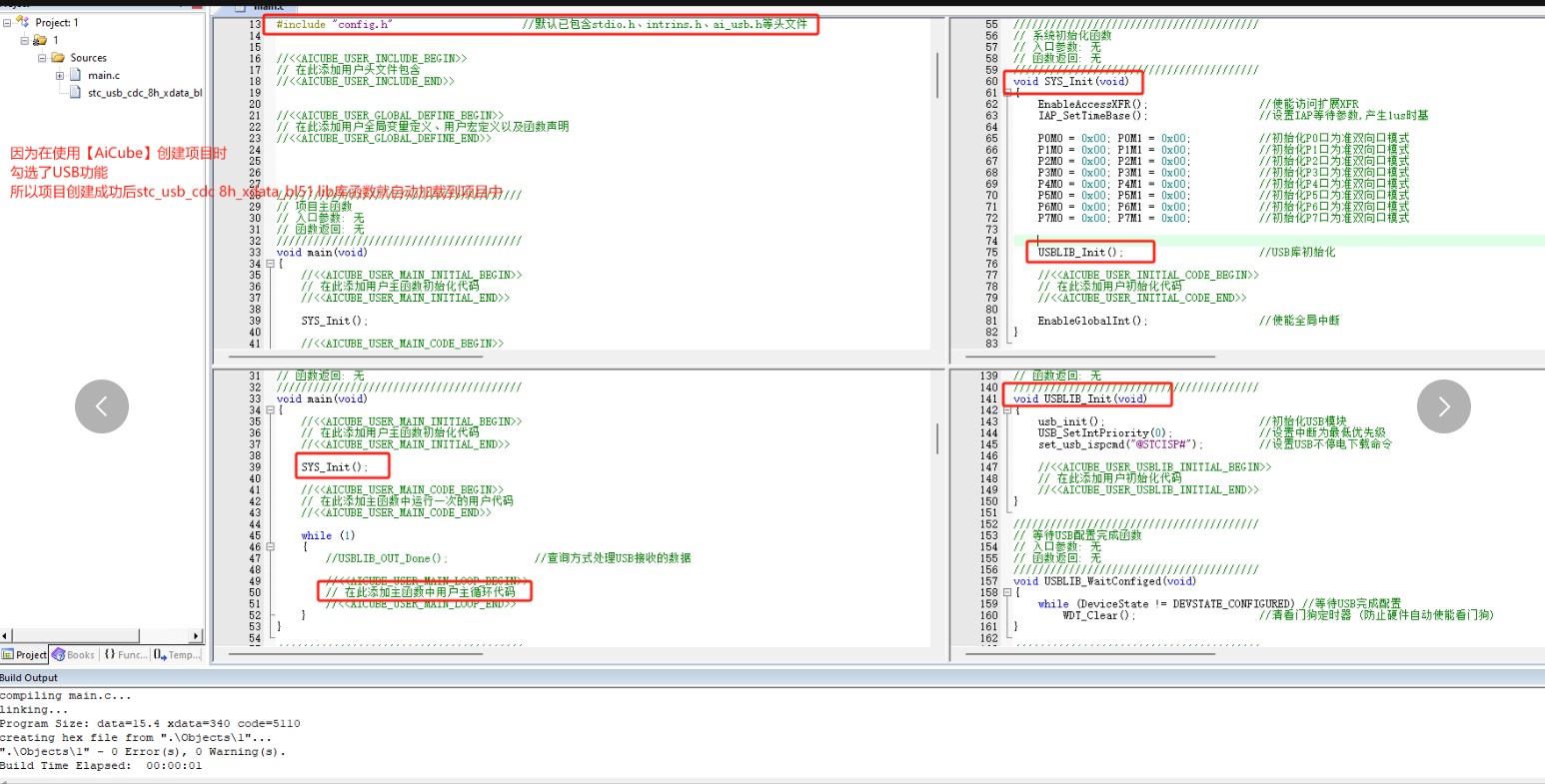Screen dimensions: 1545x784
Task: Click the USBLIB_Init() call on line 75
Action: pyautogui.click(x=1079, y=253)
